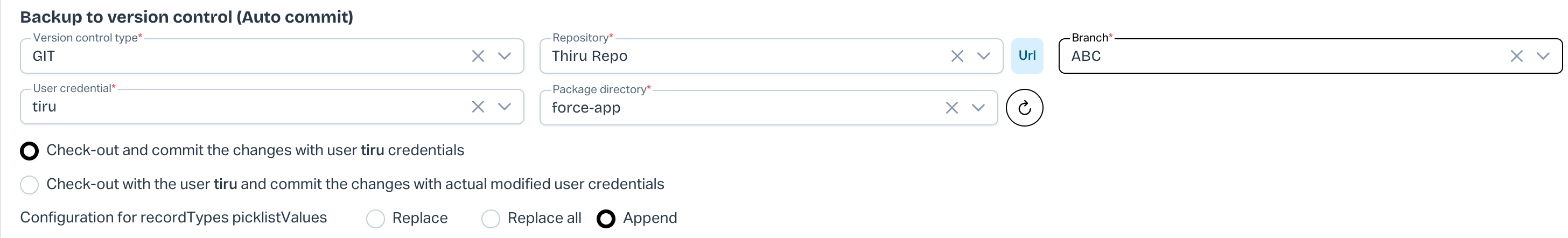The image size is (1568, 238).
Task: Select the Append radio option
Action: 606,219
